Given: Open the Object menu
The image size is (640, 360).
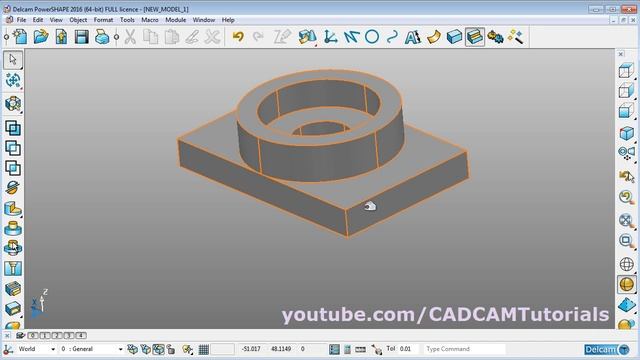Looking at the screenshot, I should [x=78, y=20].
